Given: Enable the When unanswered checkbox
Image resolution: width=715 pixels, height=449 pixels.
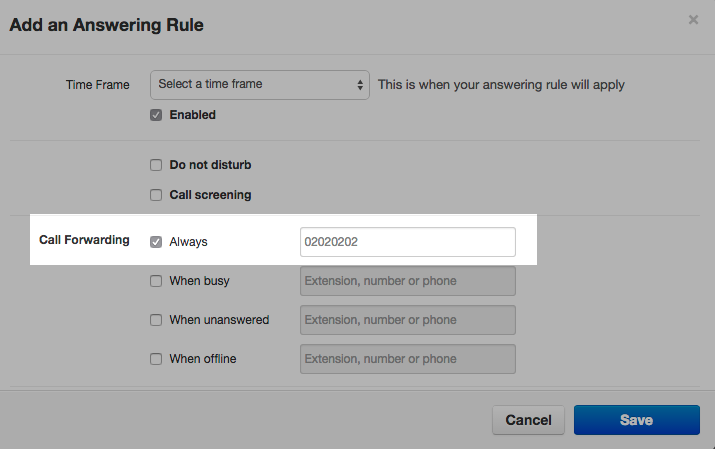Looking at the screenshot, I should click(x=156, y=320).
